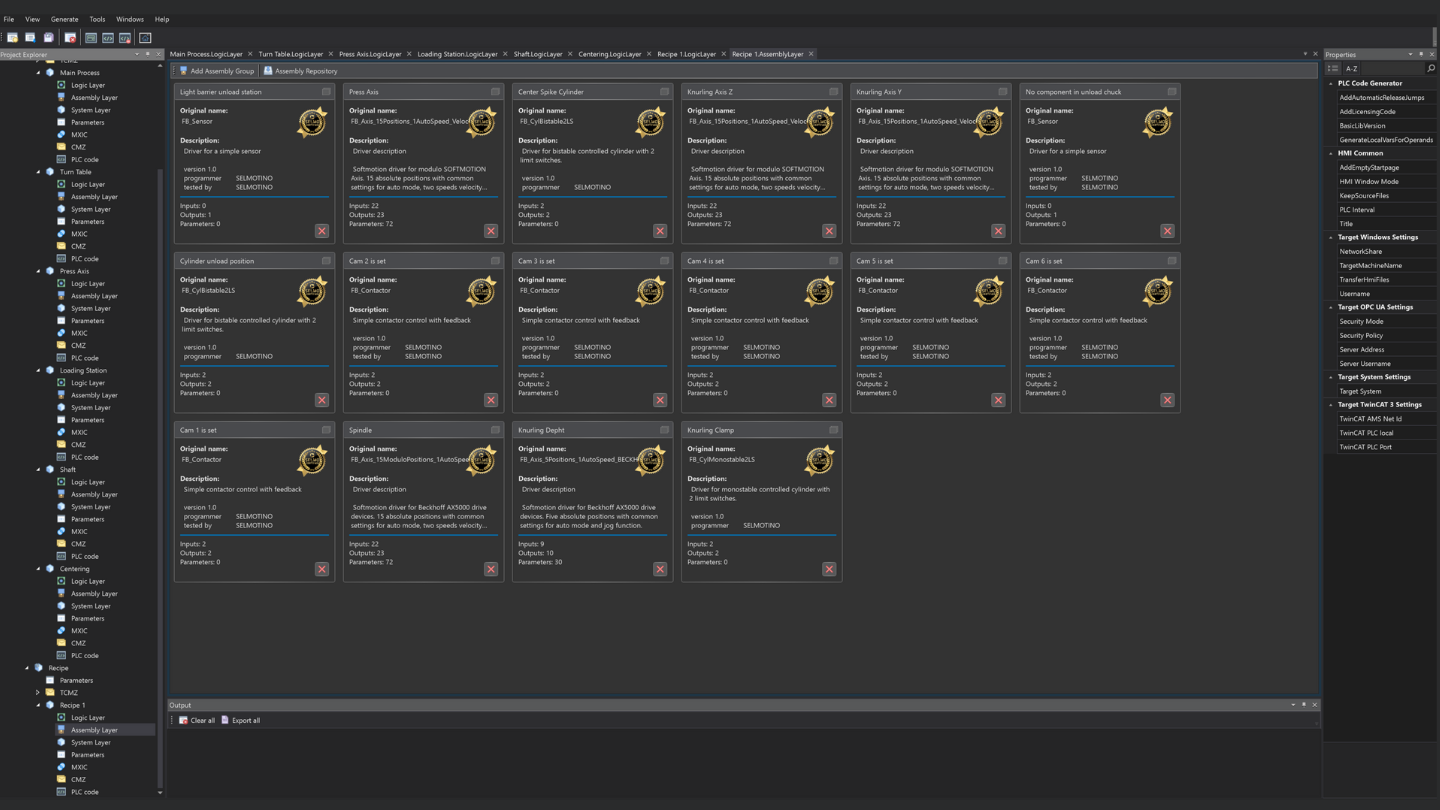Focus the Properties search field
Image resolution: width=1440 pixels, height=810 pixels.
(1392, 68)
